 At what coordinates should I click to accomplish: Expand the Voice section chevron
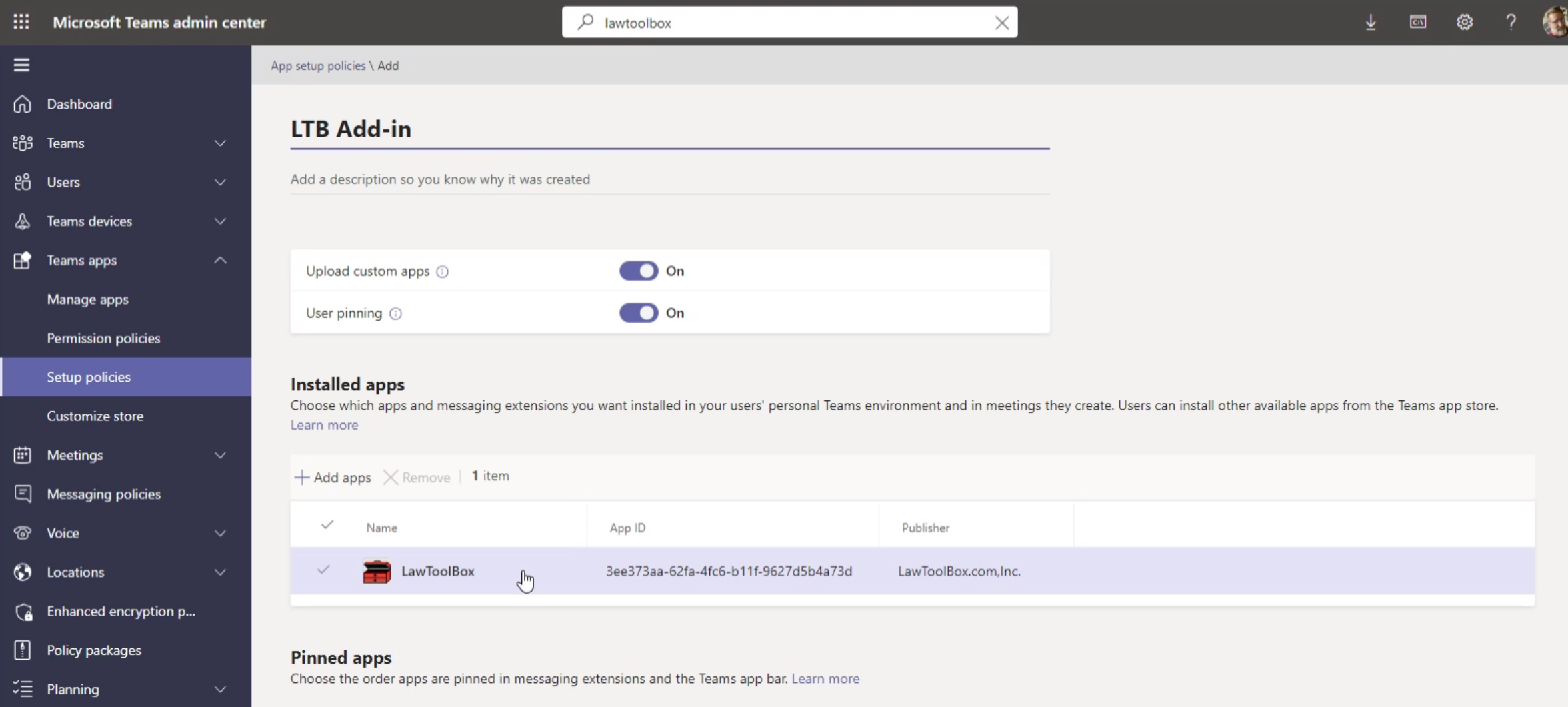[220, 533]
